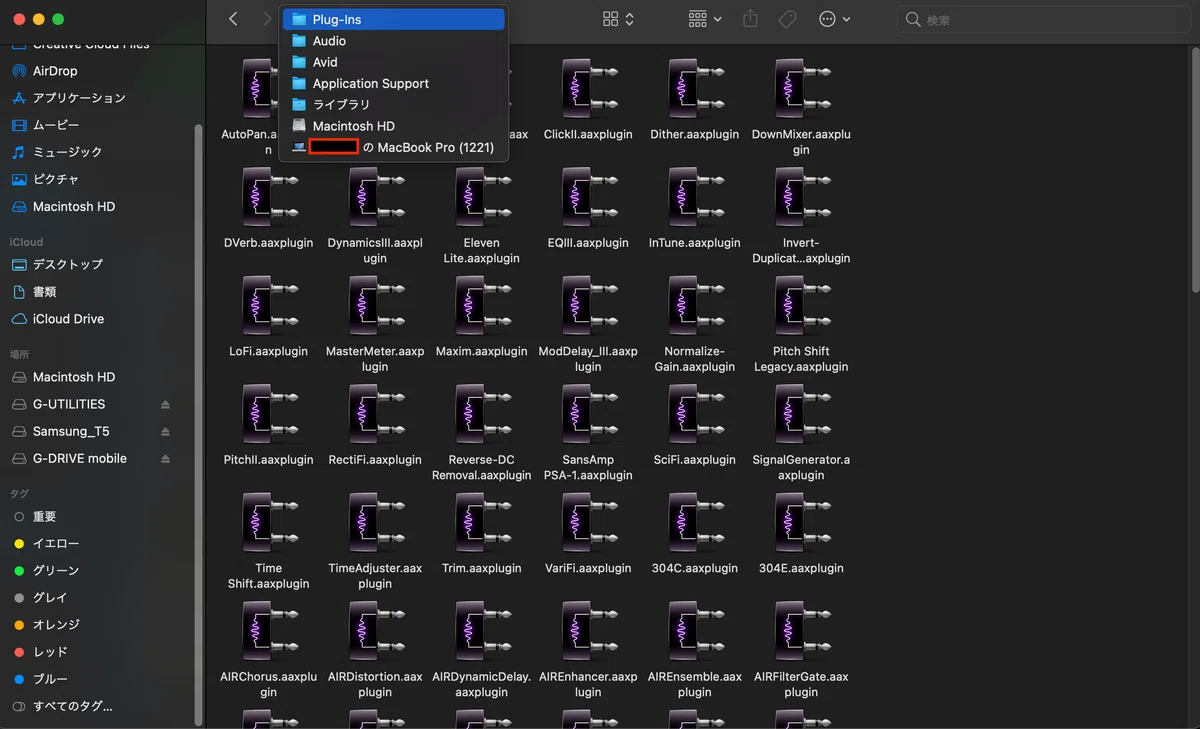Click the Trim.aaxplugin icon
Image resolution: width=1200 pixels, height=729 pixels.
(482, 523)
